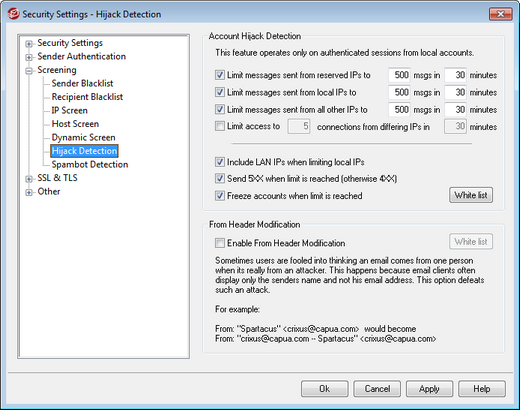Select Dynamic Screen in the tree

click(83, 137)
